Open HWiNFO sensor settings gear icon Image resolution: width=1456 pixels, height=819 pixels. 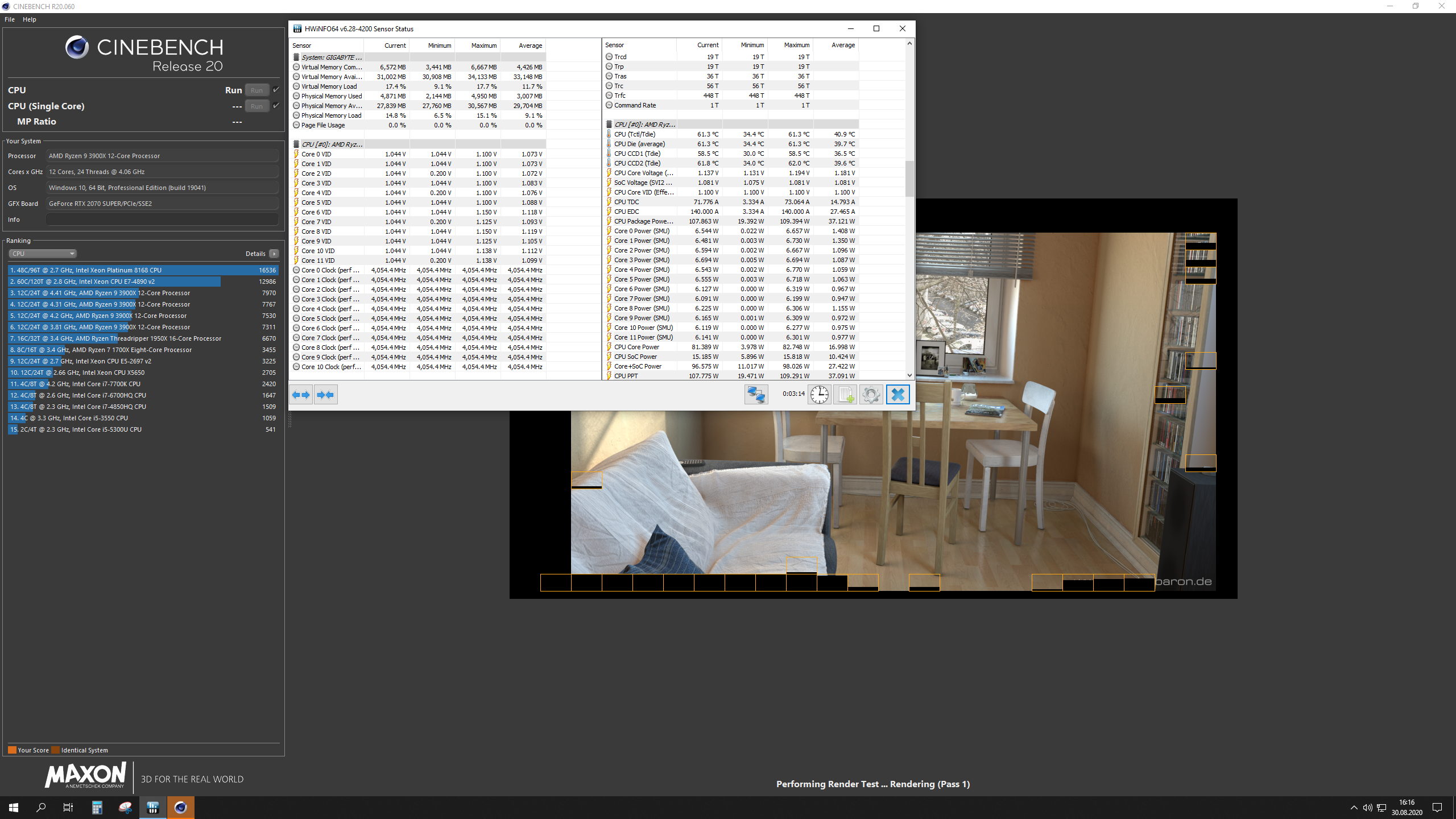tap(871, 394)
